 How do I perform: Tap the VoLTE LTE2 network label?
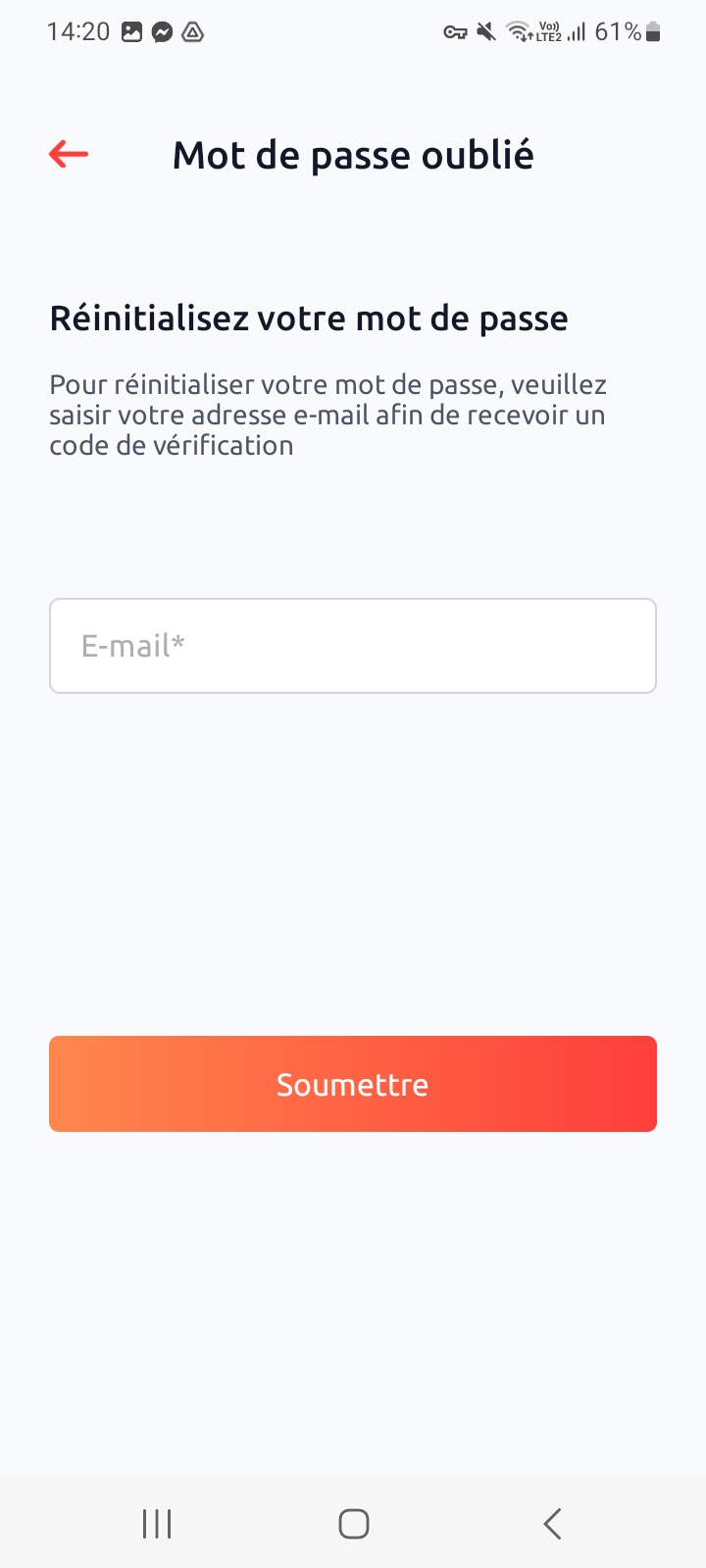(549, 32)
